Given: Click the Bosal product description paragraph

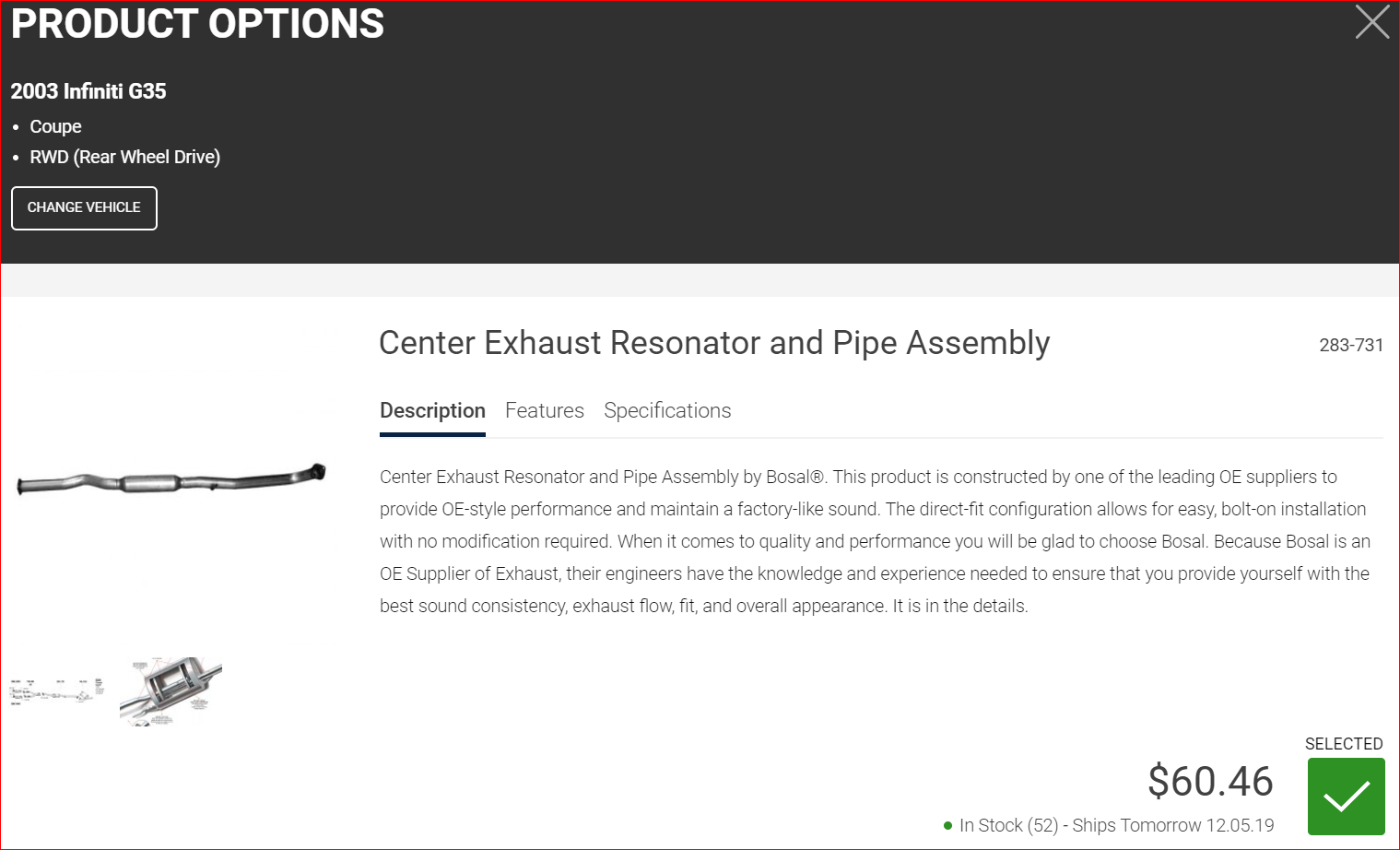Looking at the screenshot, I should point(875,541).
